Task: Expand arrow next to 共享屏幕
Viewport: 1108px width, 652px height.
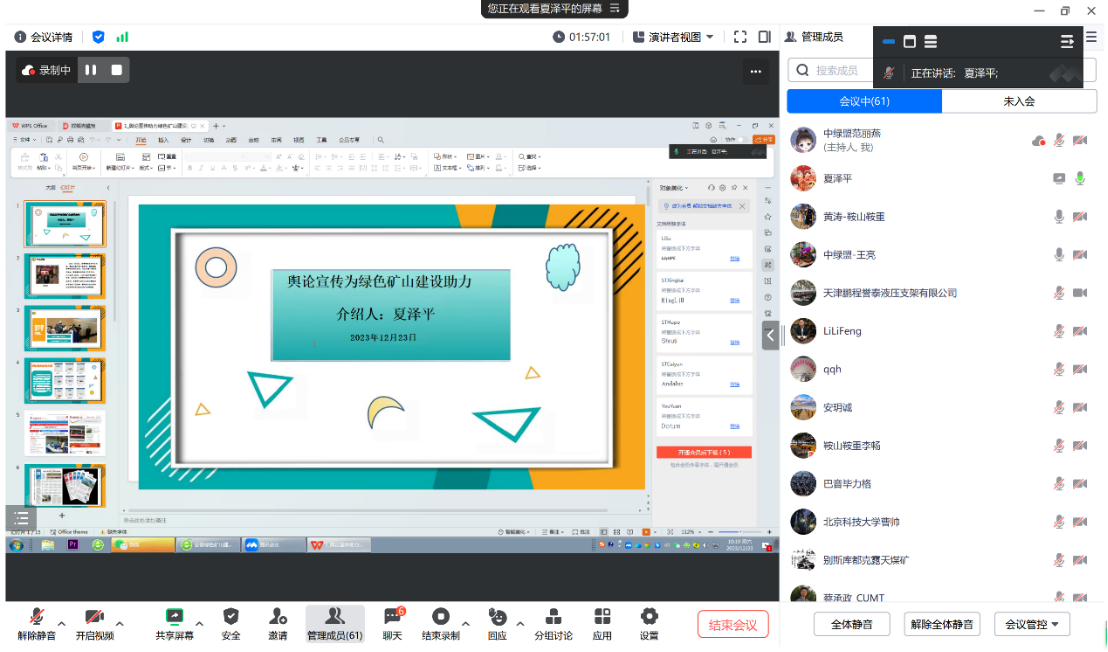Action: tap(199, 623)
